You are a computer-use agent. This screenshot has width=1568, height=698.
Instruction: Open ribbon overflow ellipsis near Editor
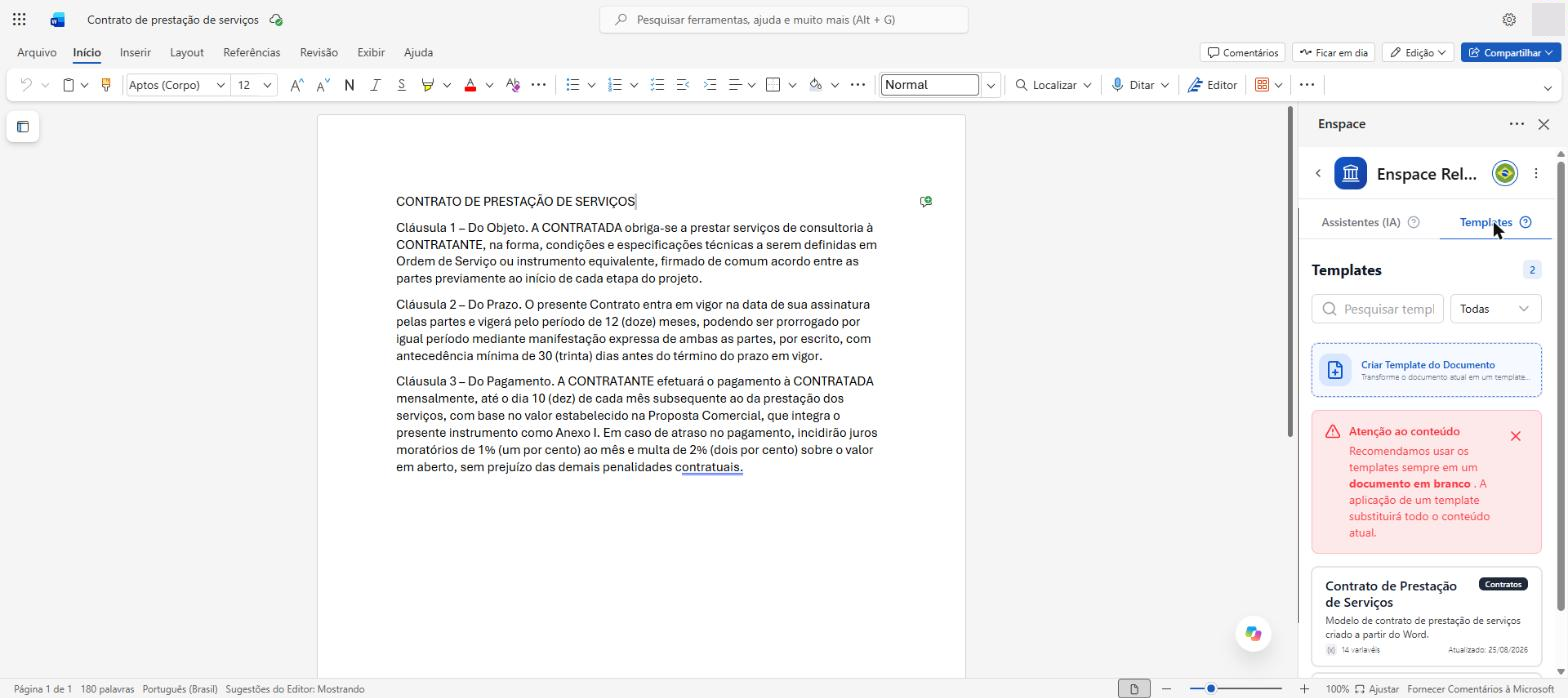[1307, 85]
